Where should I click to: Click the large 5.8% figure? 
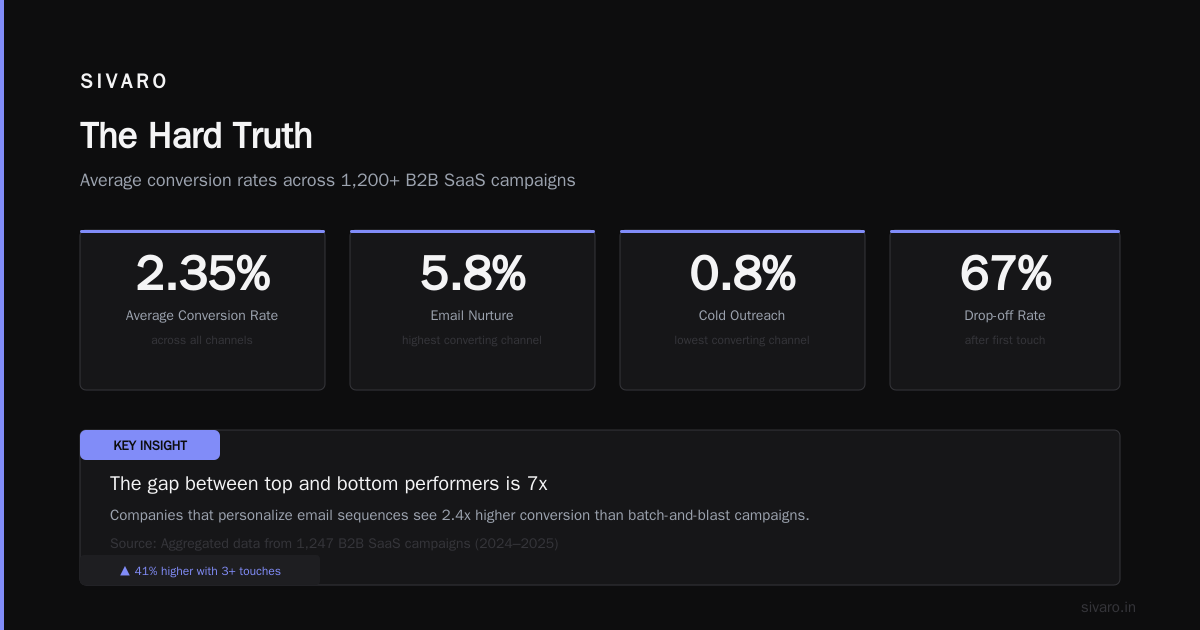[x=472, y=273]
